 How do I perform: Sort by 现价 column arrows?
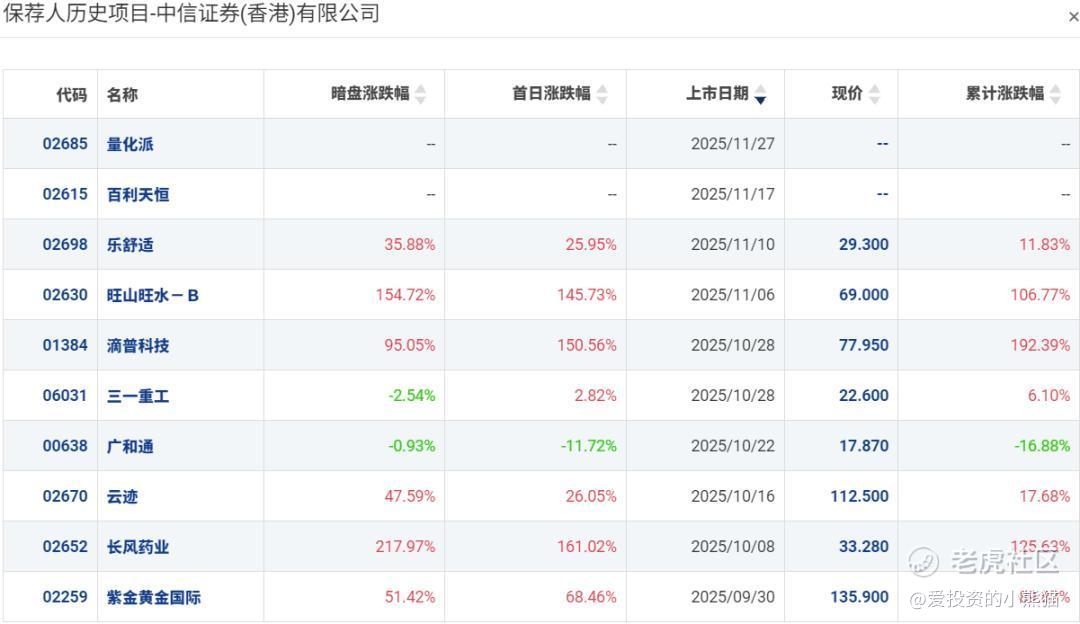874,94
